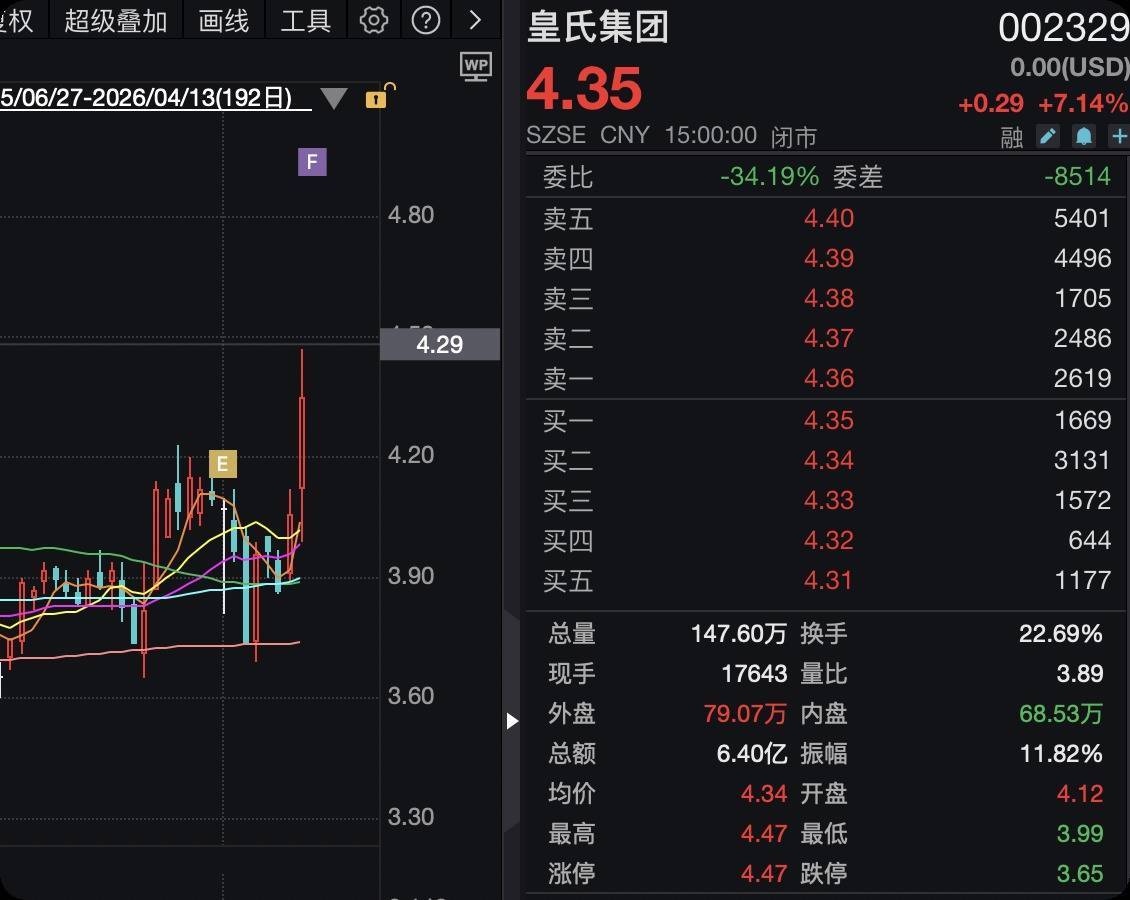Click the purple F event marker
This screenshot has height=900, width=1130.
tap(312, 162)
